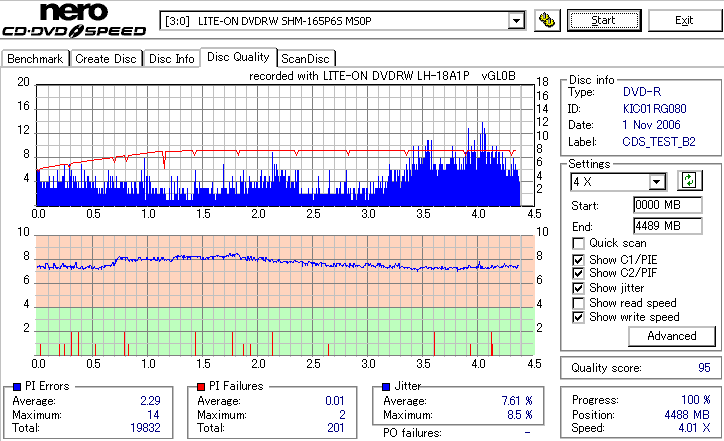The width and height of the screenshot is (724, 441).
Task: Click the Exit button
Action: point(684,20)
